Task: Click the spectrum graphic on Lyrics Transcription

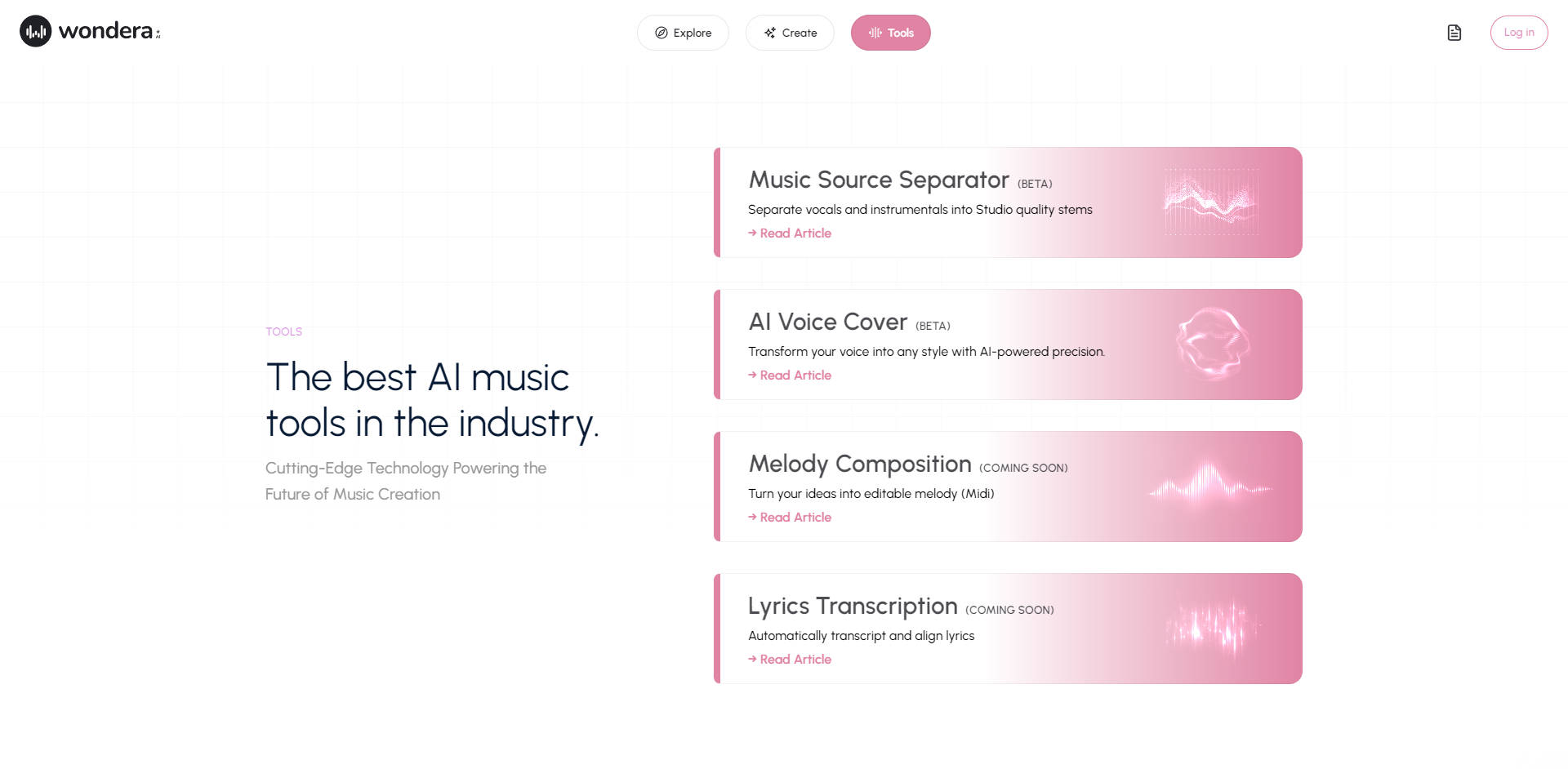Action: coord(1214,629)
